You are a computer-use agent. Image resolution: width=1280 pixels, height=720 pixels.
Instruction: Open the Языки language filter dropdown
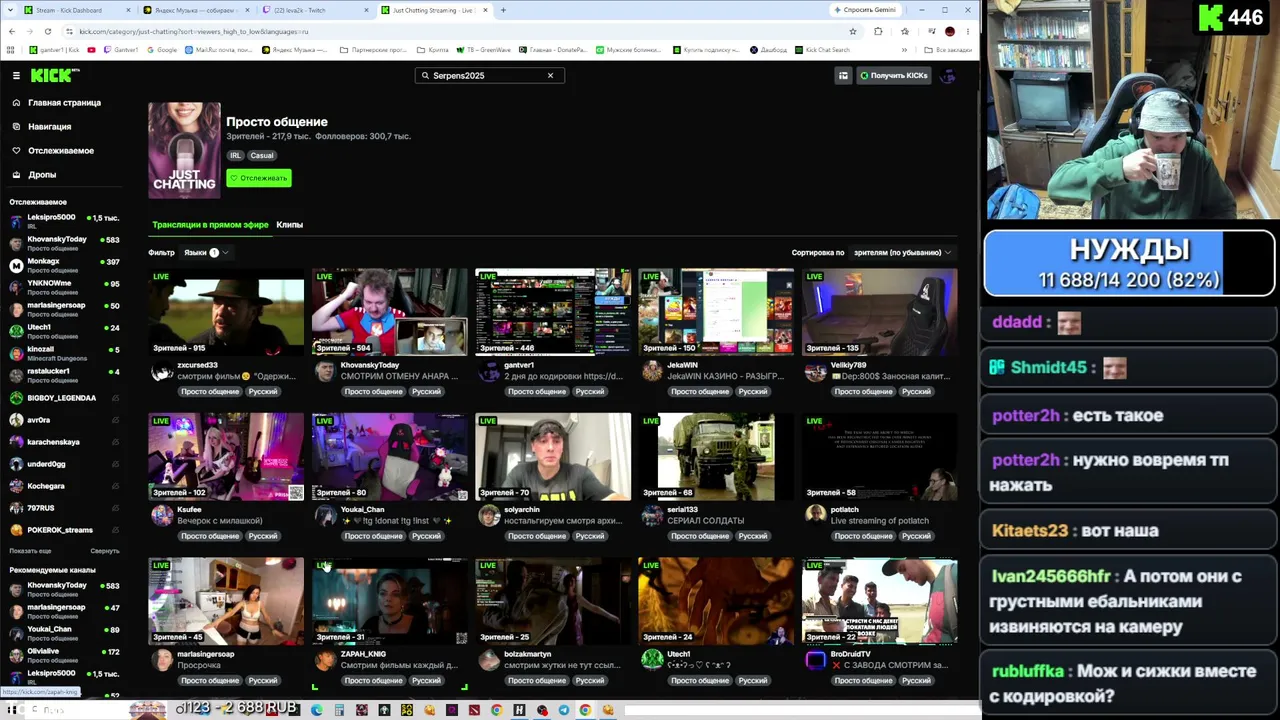pos(206,253)
